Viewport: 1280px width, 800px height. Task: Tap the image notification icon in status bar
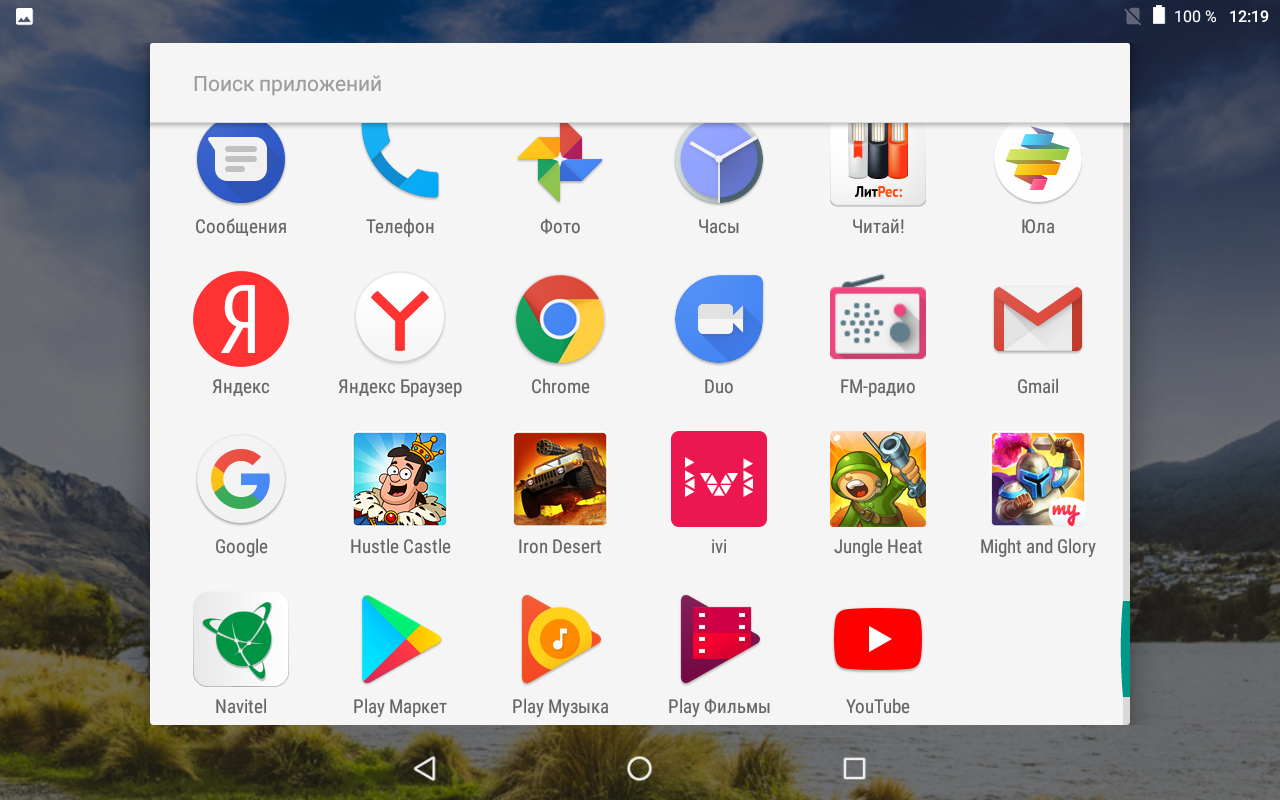coord(24,16)
